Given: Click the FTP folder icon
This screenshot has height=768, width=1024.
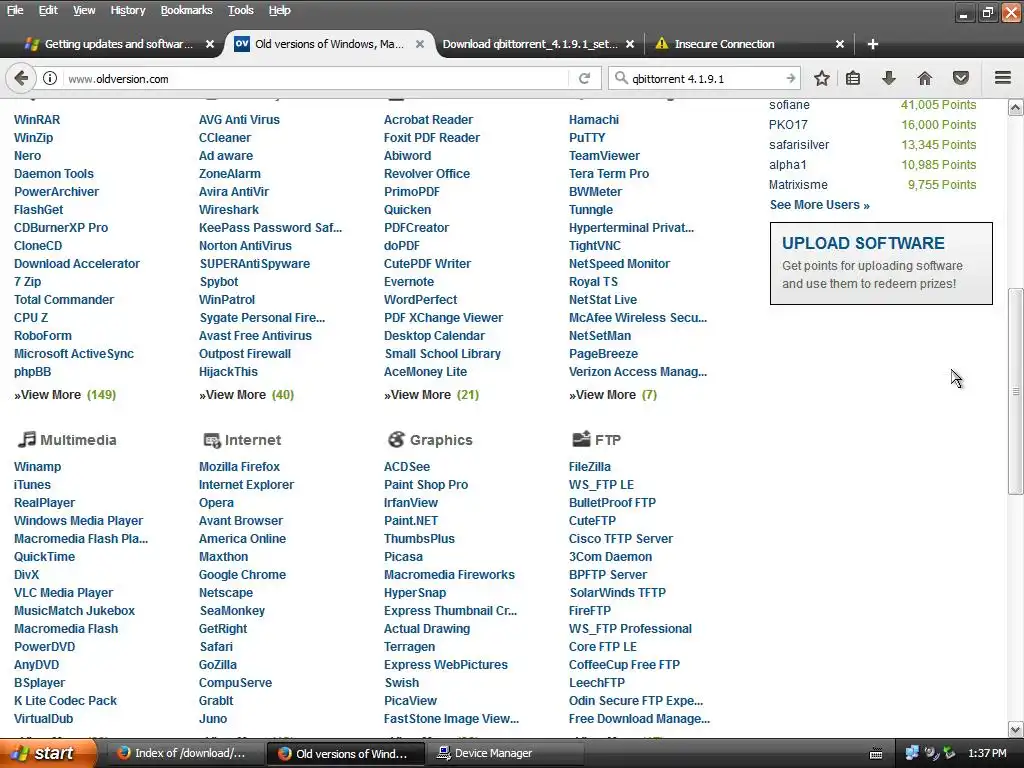Looking at the screenshot, I should (x=581, y=439).
